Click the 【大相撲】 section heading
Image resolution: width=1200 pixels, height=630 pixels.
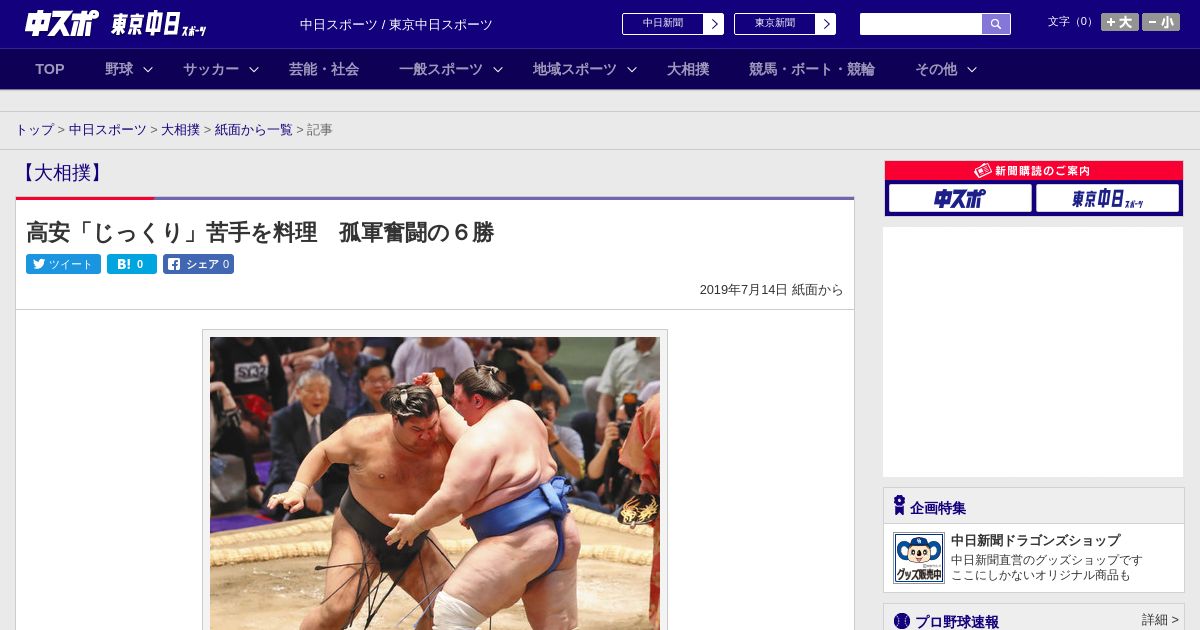tap(60, 173)
